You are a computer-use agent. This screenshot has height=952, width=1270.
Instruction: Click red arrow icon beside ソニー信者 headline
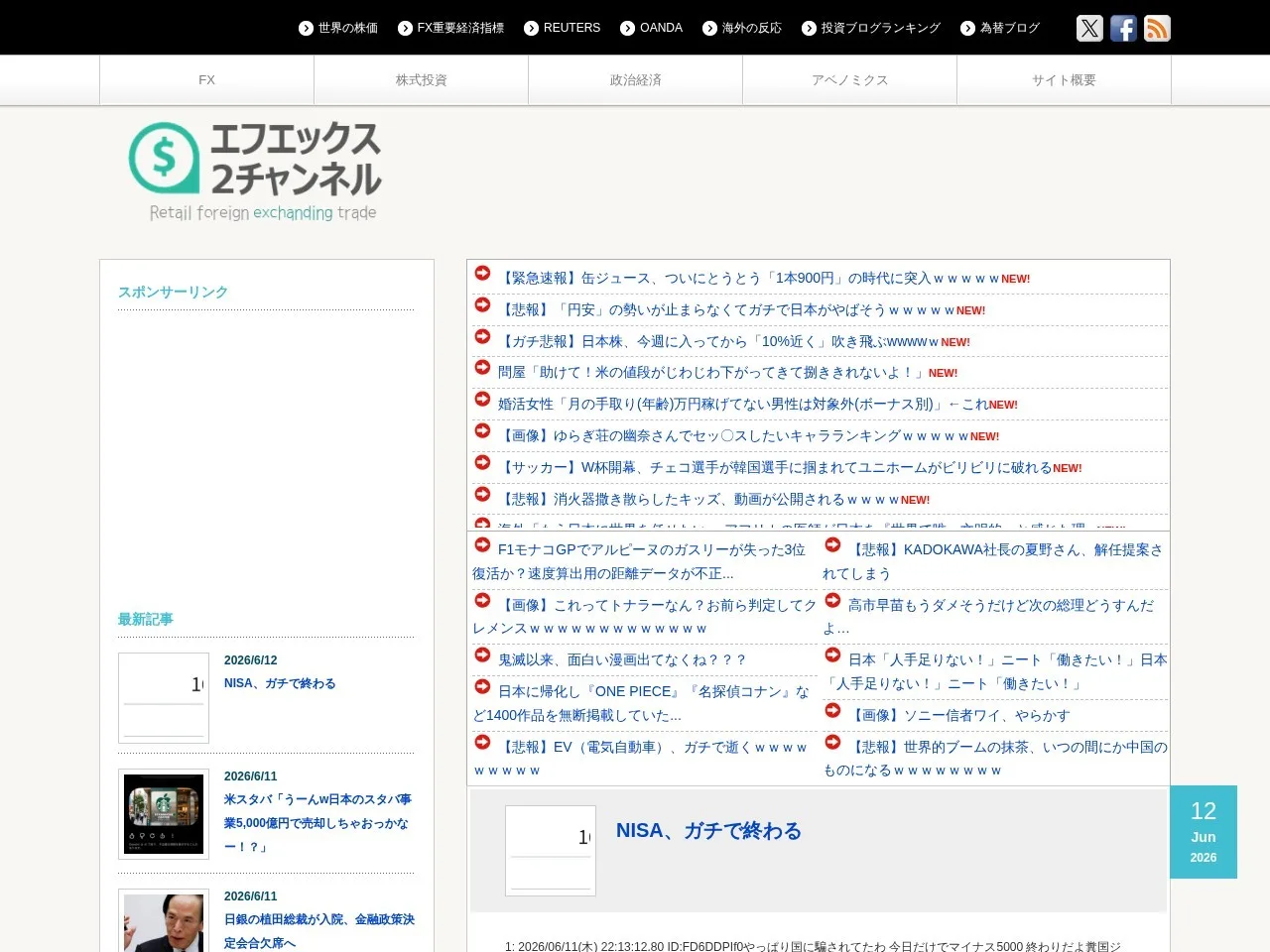click(x=832, y=710)
